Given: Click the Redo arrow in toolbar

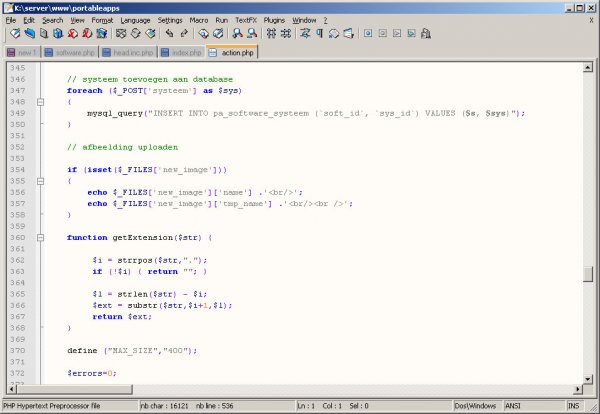Looking at the screenshot, I should (x=184, y=34).
